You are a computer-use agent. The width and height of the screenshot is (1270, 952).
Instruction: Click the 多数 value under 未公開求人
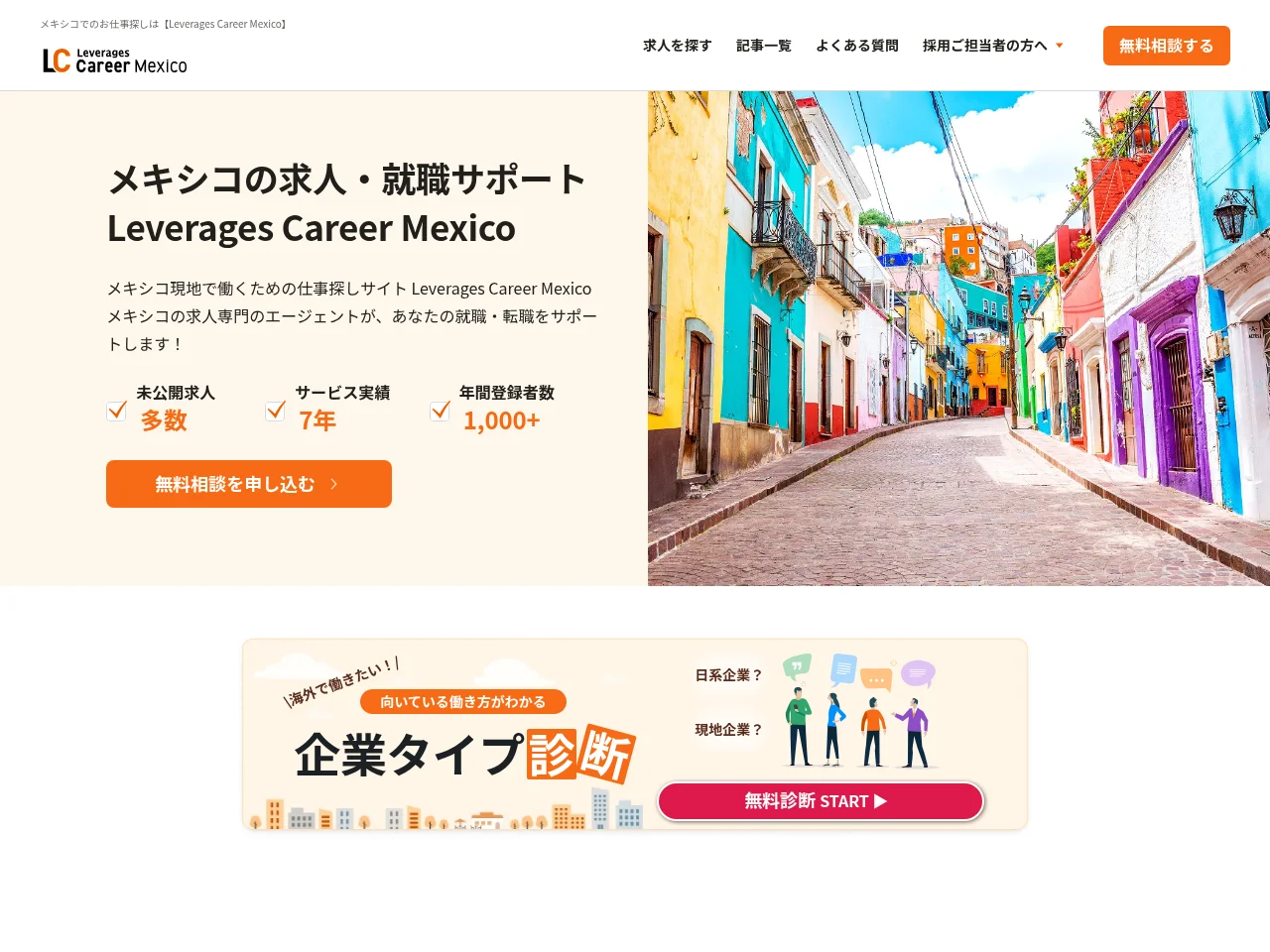click(x=164, y=420)
